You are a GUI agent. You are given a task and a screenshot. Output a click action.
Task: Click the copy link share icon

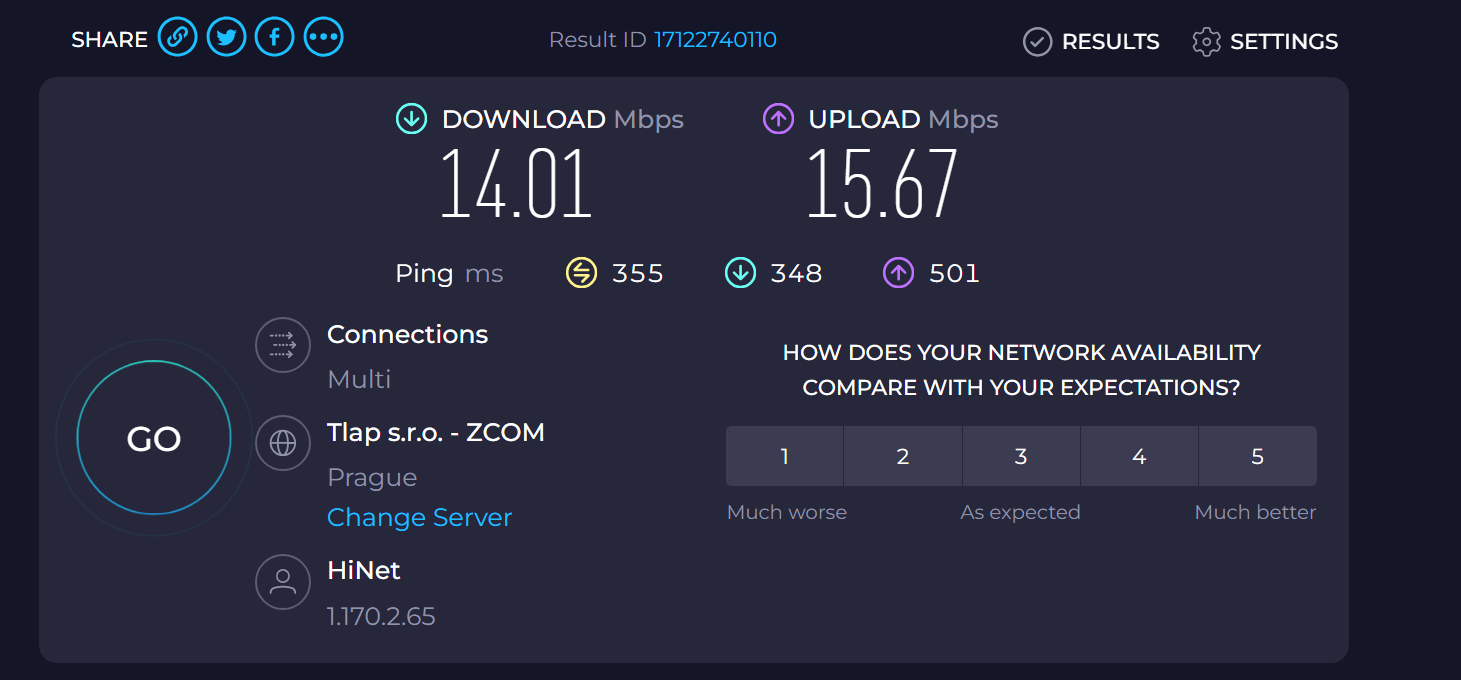[x=177, y=38]
